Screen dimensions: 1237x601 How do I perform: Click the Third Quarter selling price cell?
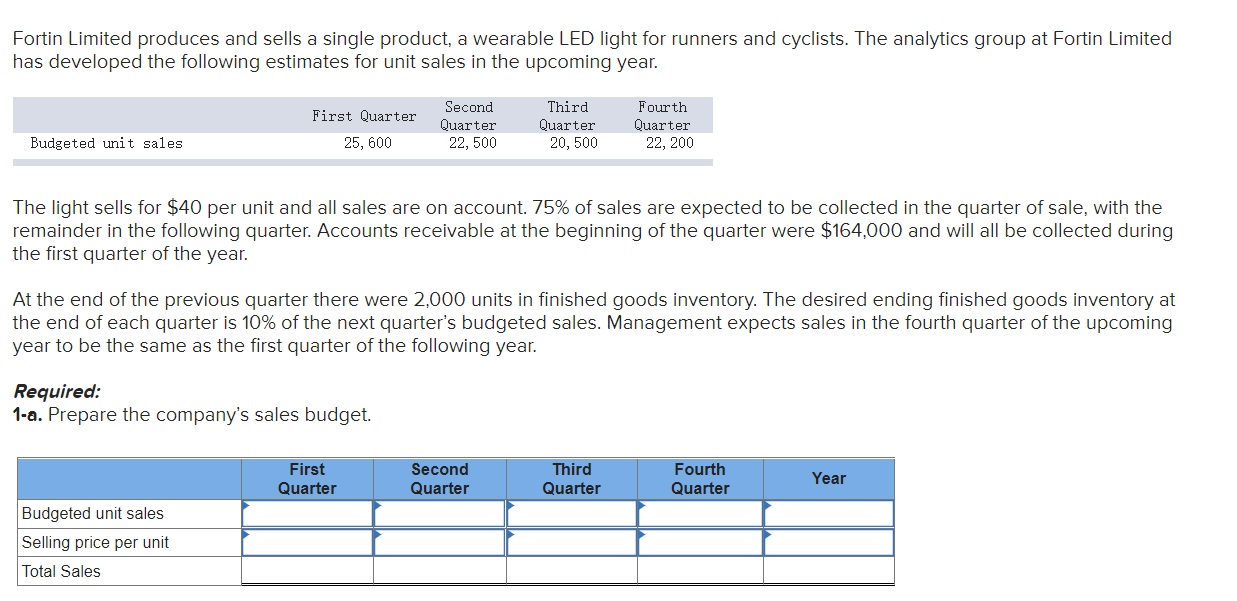572,542
